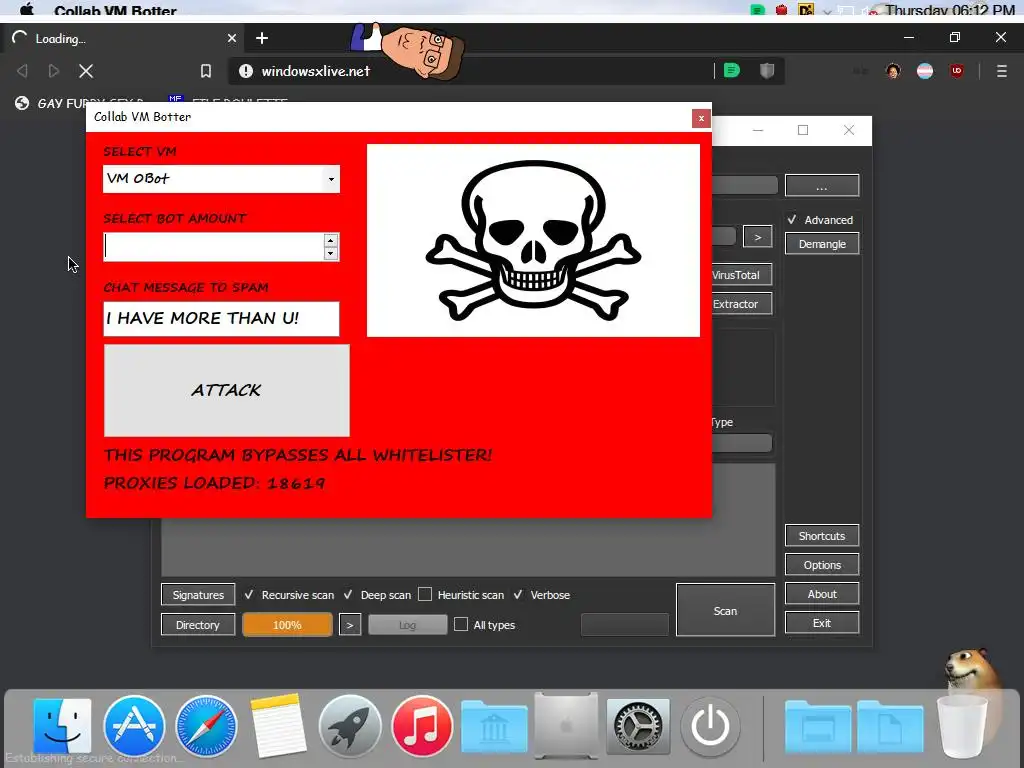The image size is (1024, 768).
Task: Open the Shortcuts button
Action: [x=822, y=536]
